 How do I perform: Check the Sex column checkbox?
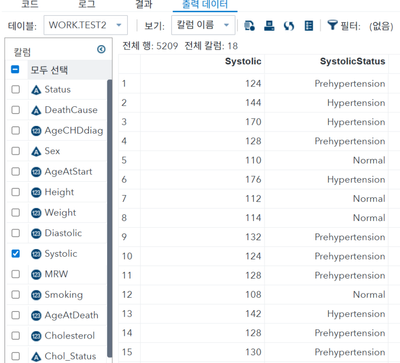click(16, 151)
